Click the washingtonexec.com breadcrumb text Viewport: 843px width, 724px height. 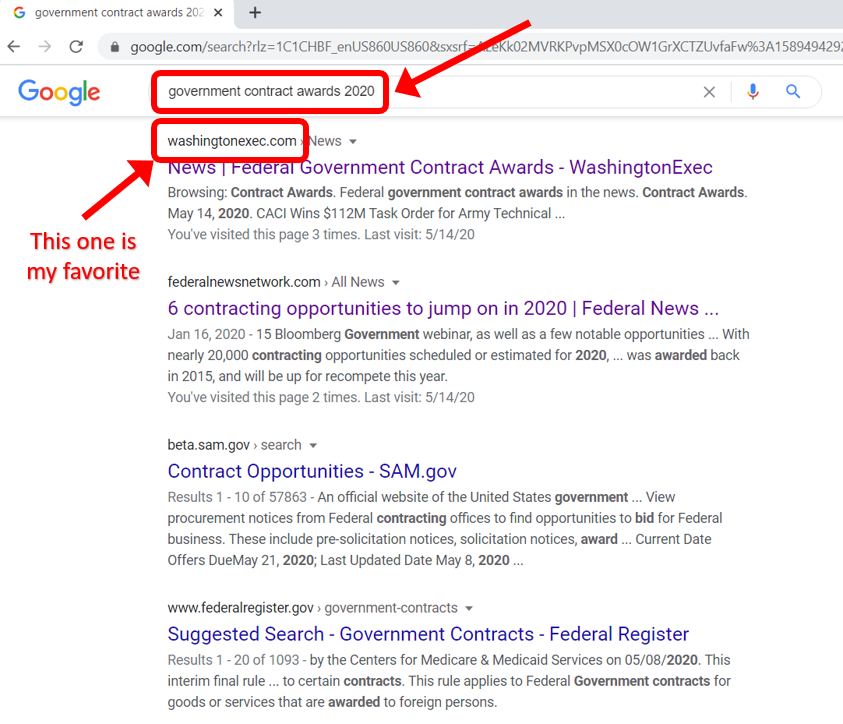[x=232, y=141]
